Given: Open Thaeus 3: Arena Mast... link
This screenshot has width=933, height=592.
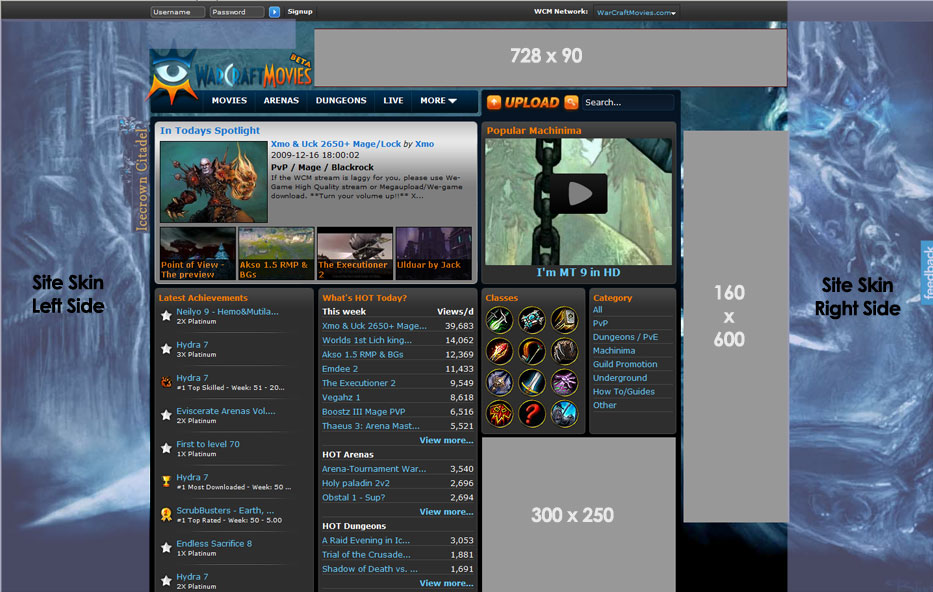Looking at the screenshot, I should coord(371,426).
